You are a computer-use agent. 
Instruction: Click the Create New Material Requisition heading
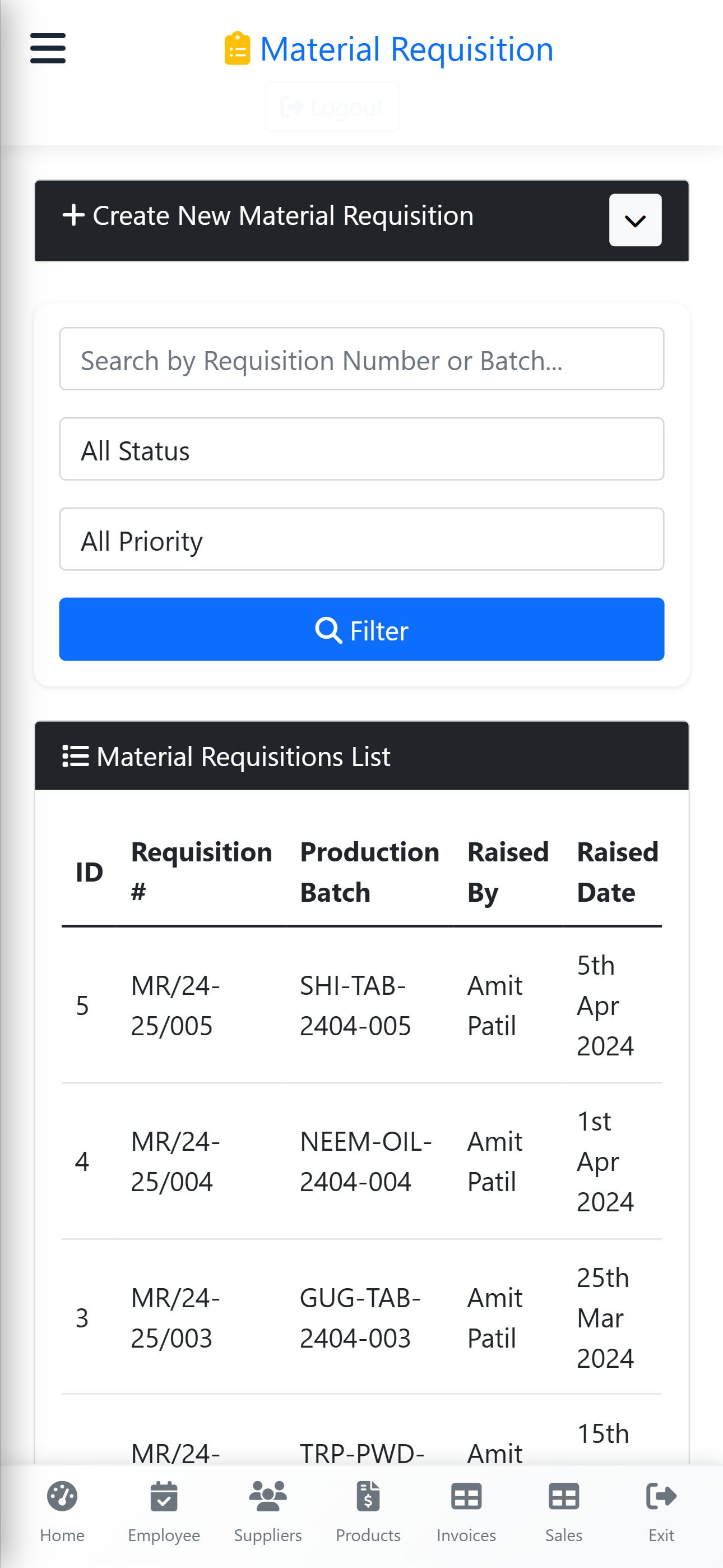coord(283,215)
